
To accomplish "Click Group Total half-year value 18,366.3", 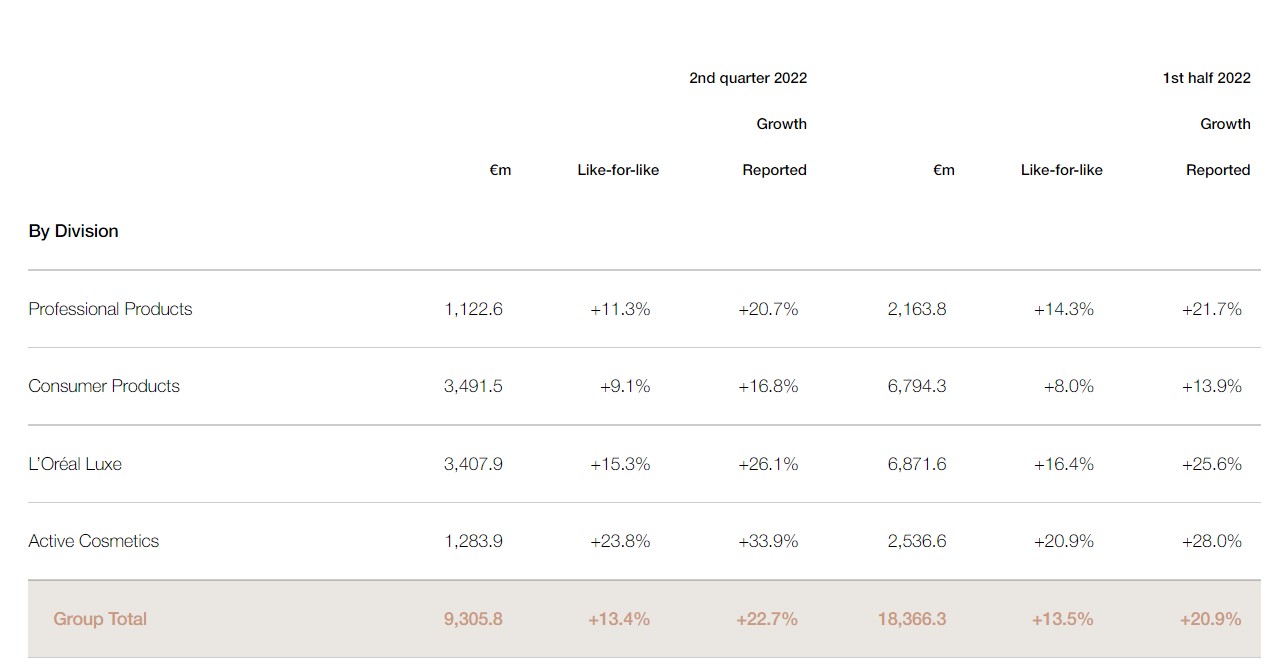I will [x=911, y=619].
